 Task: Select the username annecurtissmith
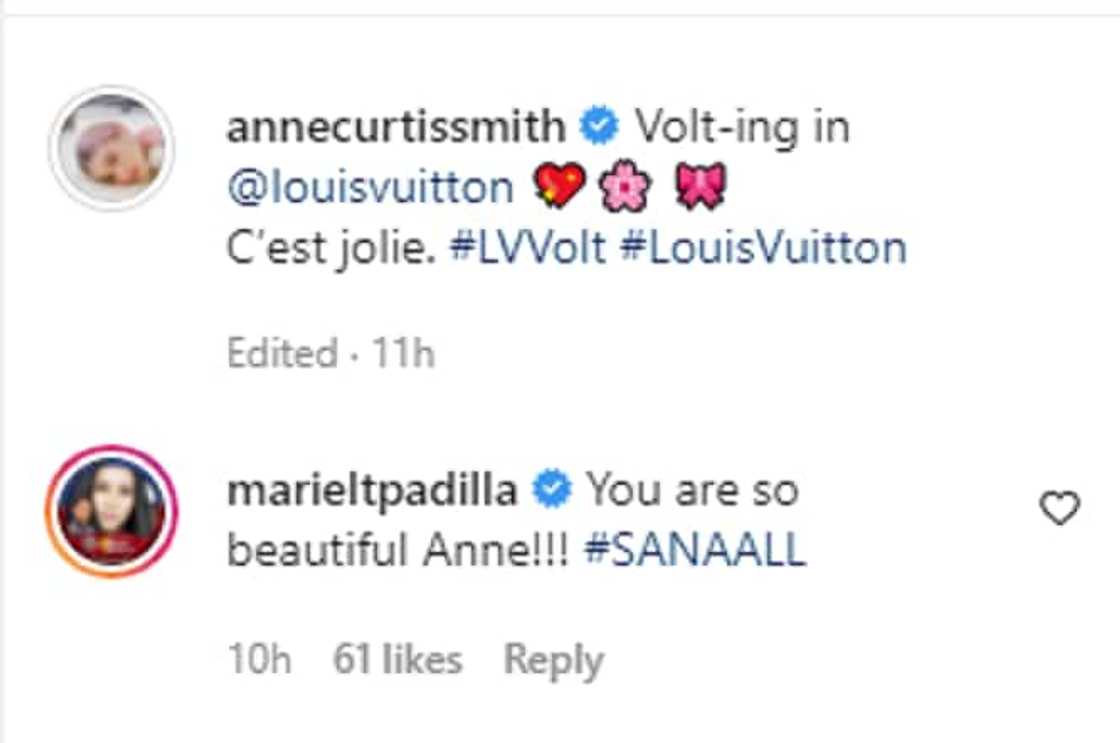click(x=392, y=125)
